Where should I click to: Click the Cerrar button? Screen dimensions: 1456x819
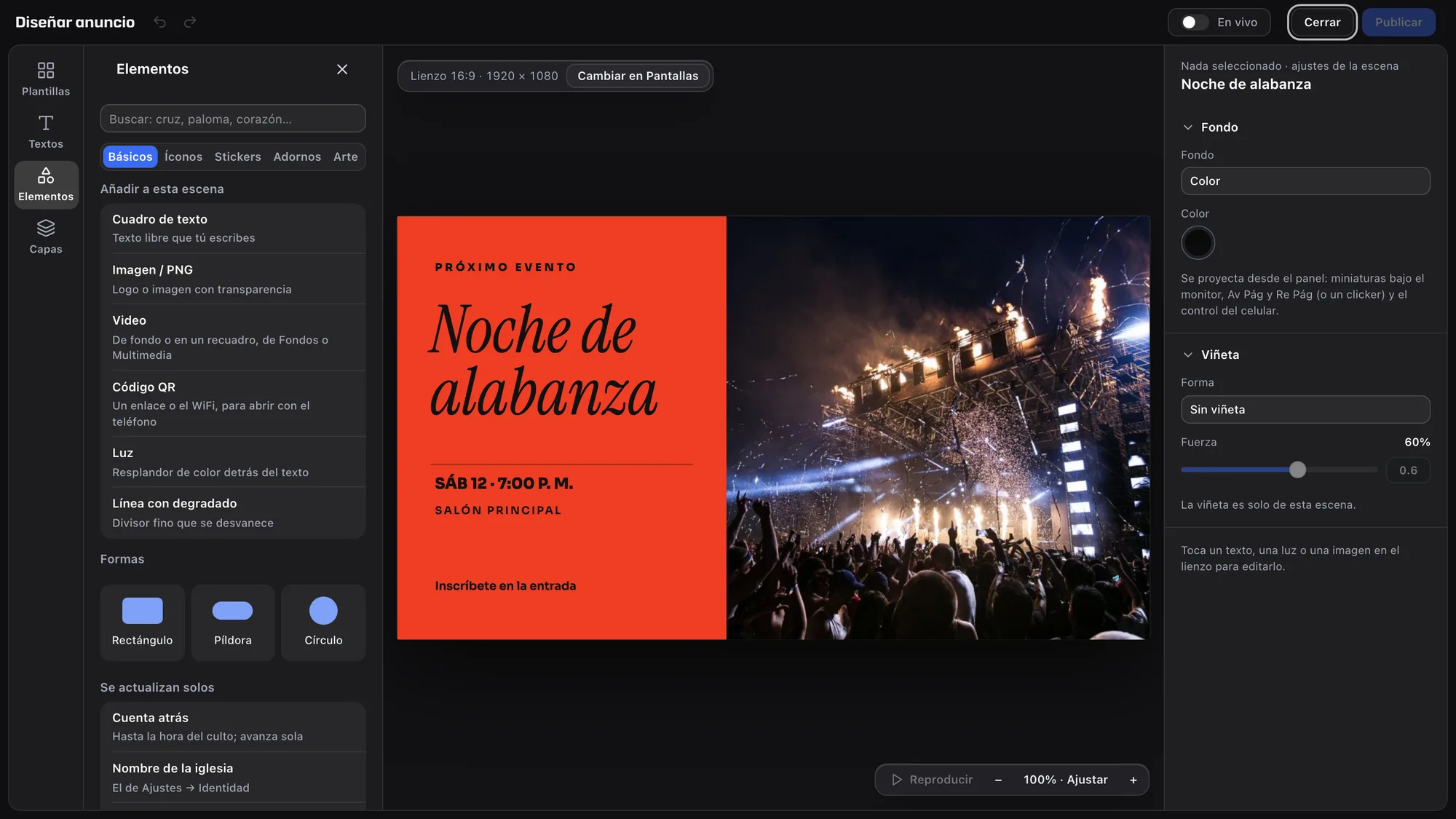pos(1322,23)
